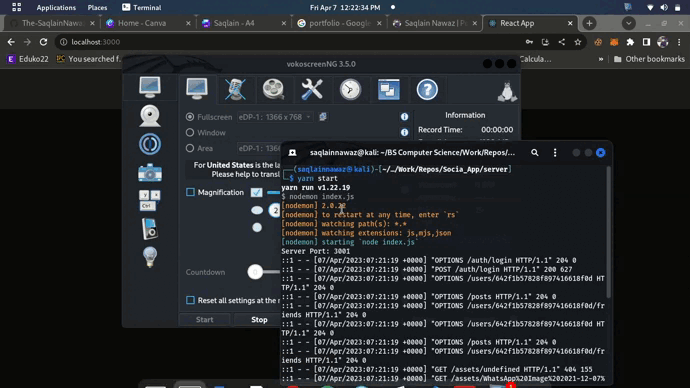Viewport: 690px width, 388px height.
Task: Adjust the Countdown slider handle
Action: pyautogui.click(x=255, y=272)
